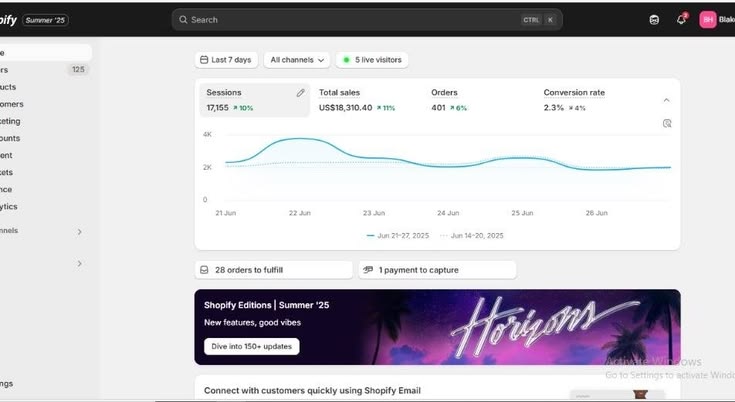Open the Home item in sidebar
The height and width of the screenshot is (402, 735).
(45, 52)
